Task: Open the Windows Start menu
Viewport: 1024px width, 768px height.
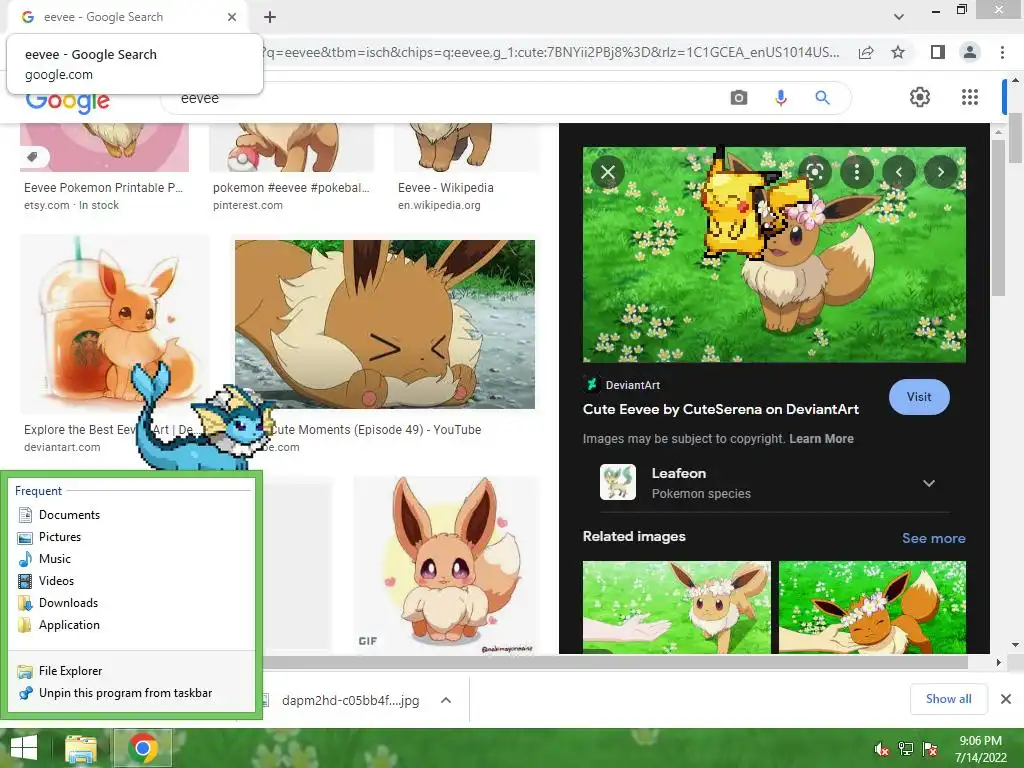Action: [x=24, y=748]
